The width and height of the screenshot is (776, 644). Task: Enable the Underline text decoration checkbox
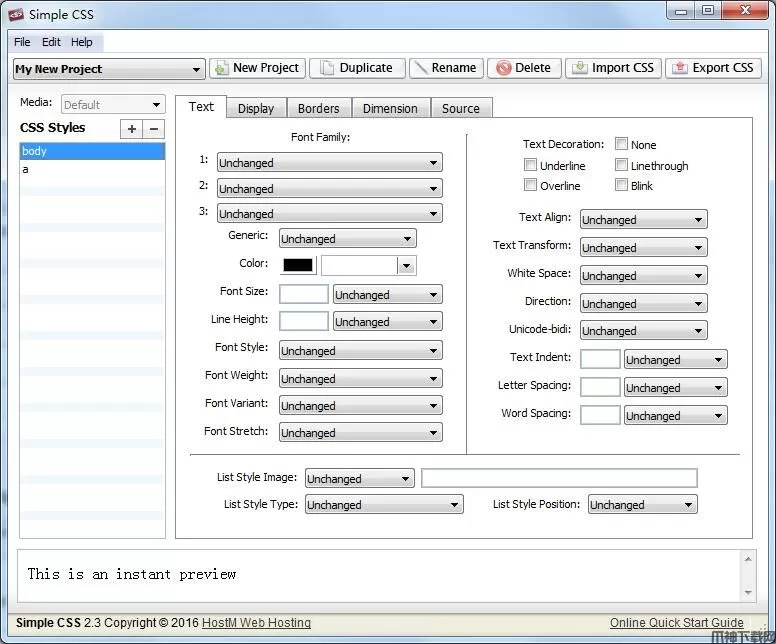pyautogui.click(x=531, y=166)
